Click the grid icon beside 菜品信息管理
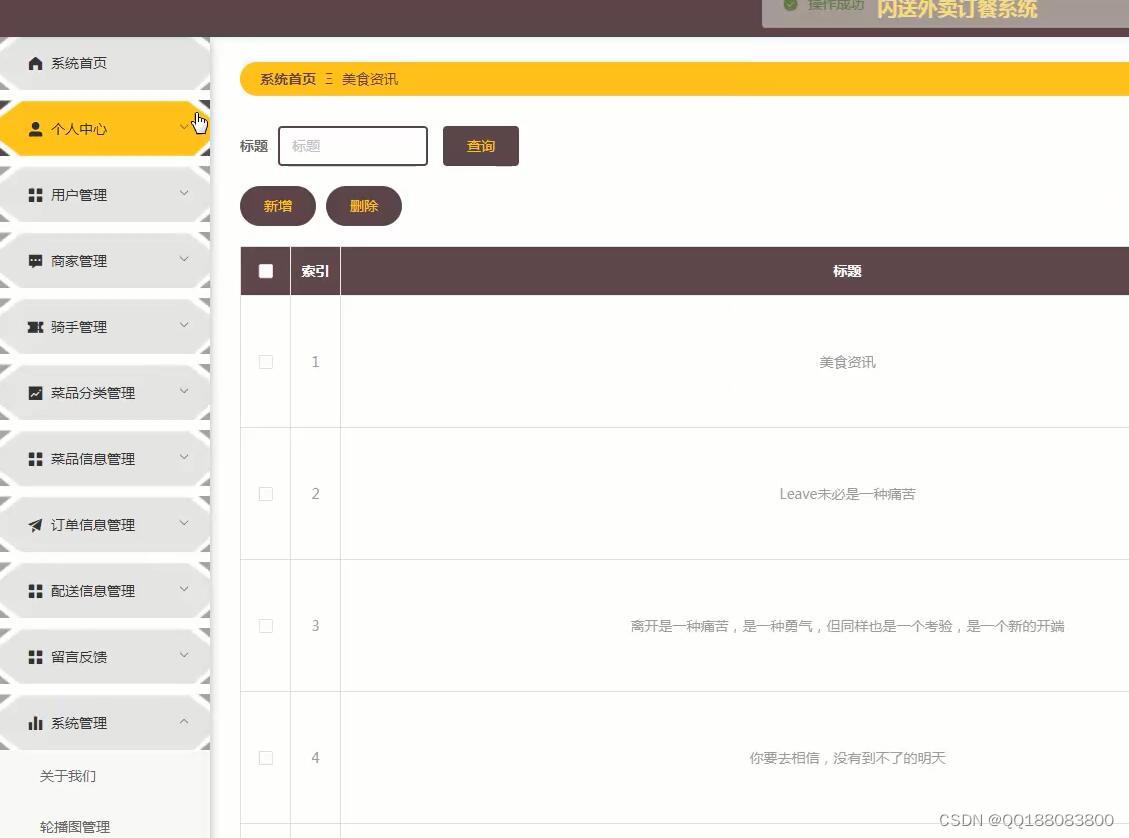The image size is (1129, 838). pyautogui.click(x=35, y=459)
